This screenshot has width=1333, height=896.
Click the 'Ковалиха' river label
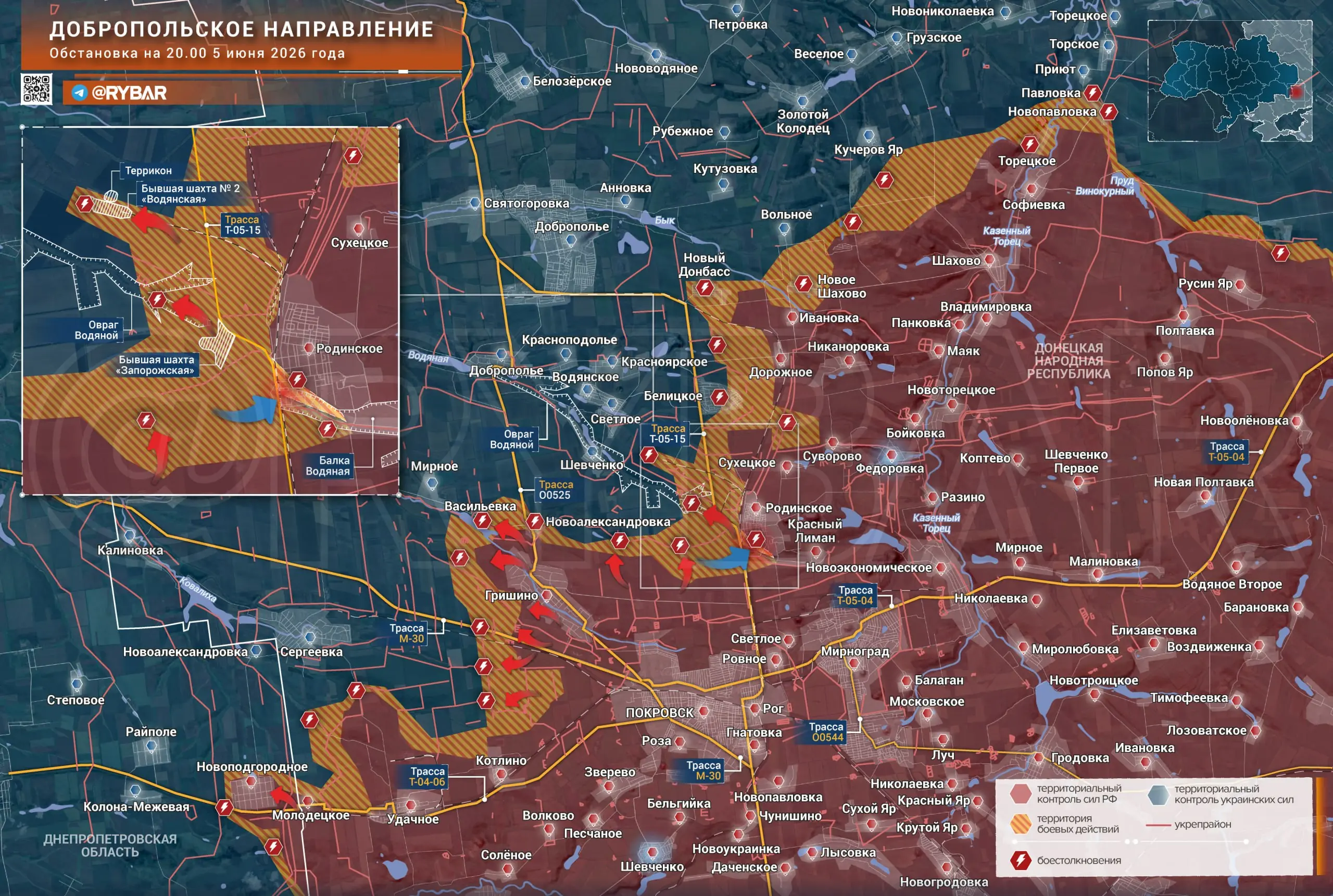coord(198,589)
